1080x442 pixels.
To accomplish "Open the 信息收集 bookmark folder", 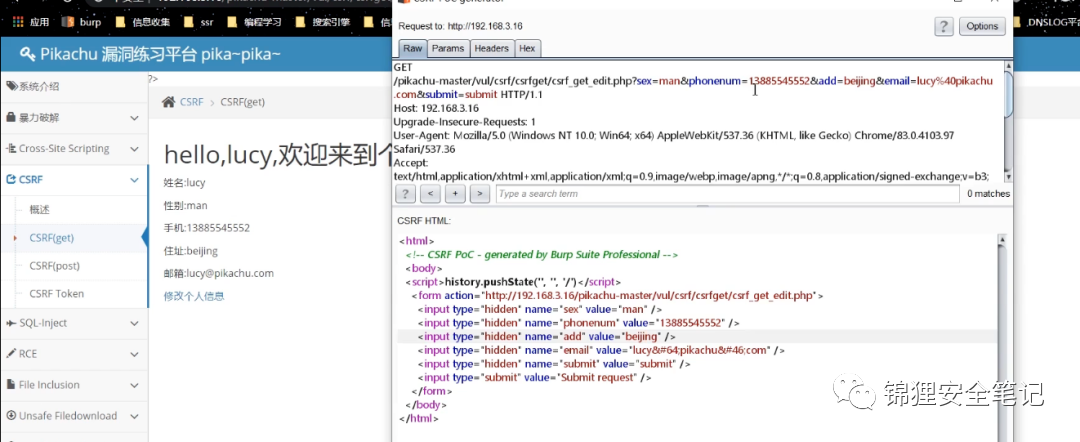I will point(143,22).
